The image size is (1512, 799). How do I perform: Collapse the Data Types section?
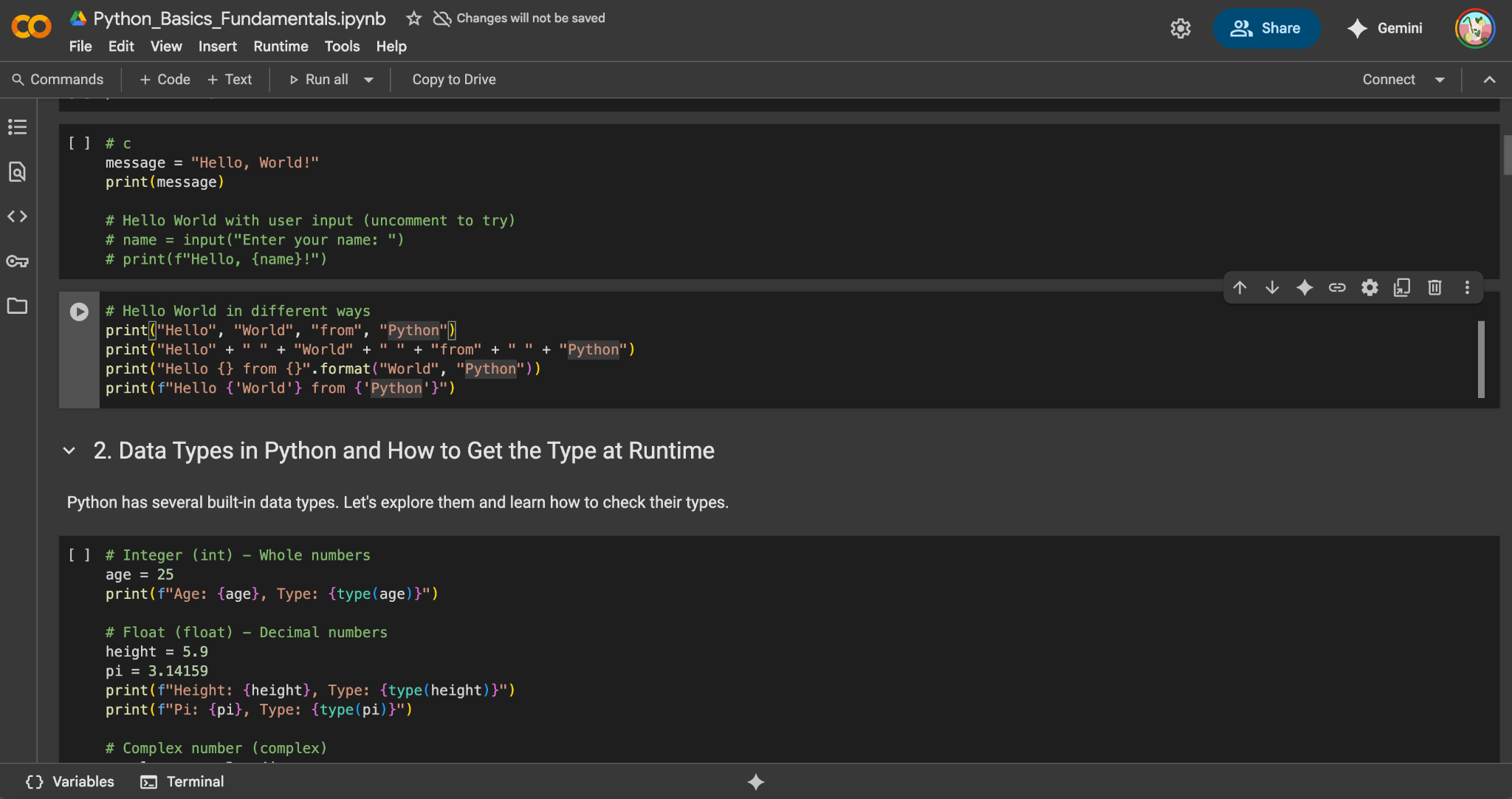pos(69,450)
